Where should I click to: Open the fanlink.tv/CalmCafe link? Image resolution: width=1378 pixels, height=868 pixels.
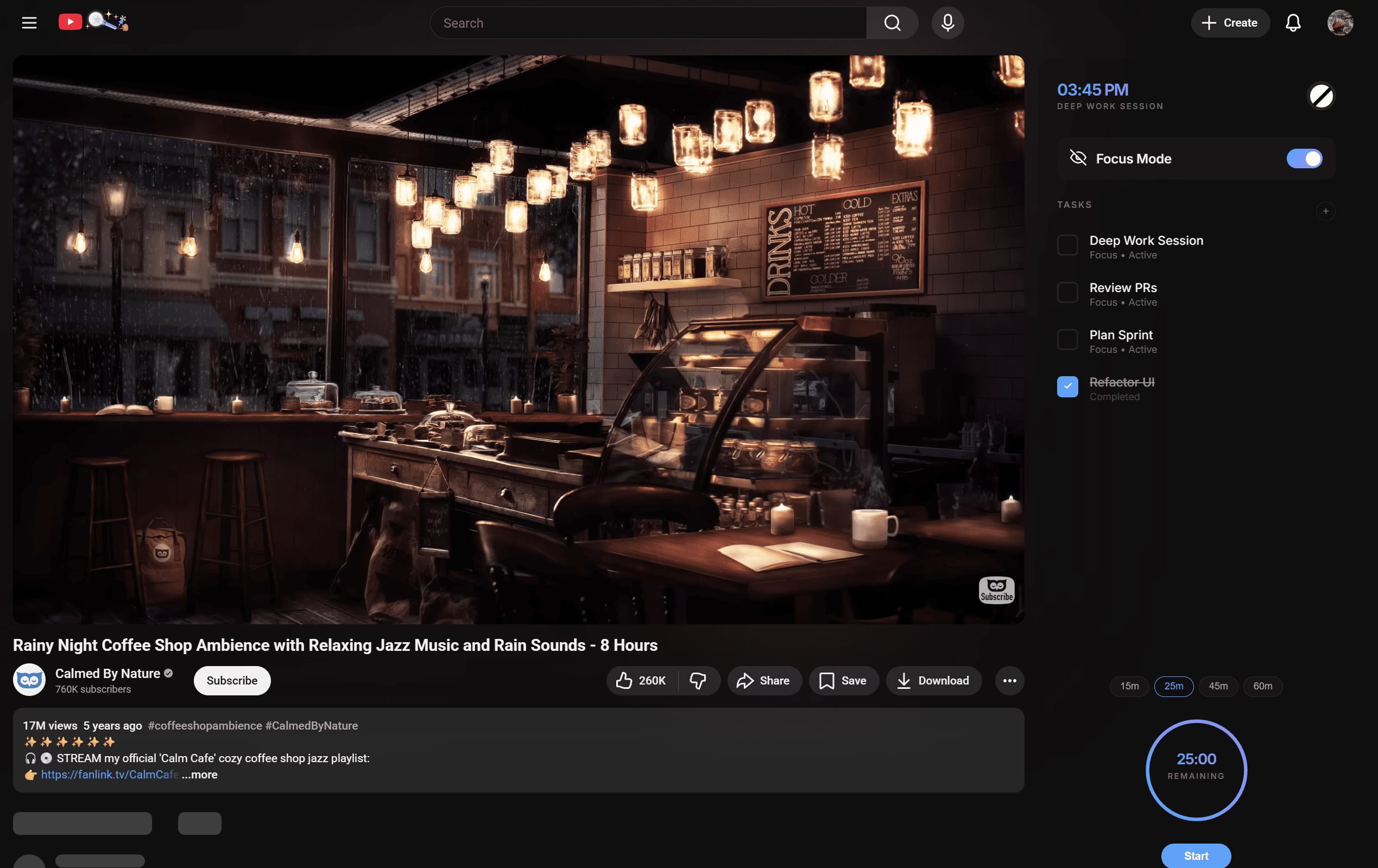[x=109, y=774]
